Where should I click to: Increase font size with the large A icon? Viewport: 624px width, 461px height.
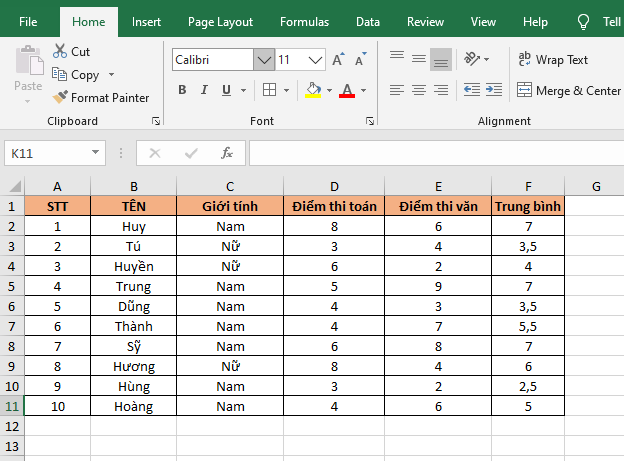click(x=338, y=60)
